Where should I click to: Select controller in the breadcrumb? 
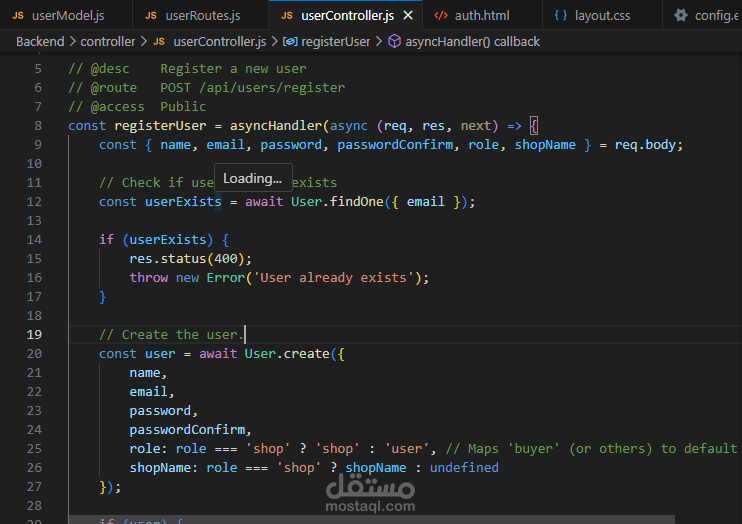tap(107, 42)
